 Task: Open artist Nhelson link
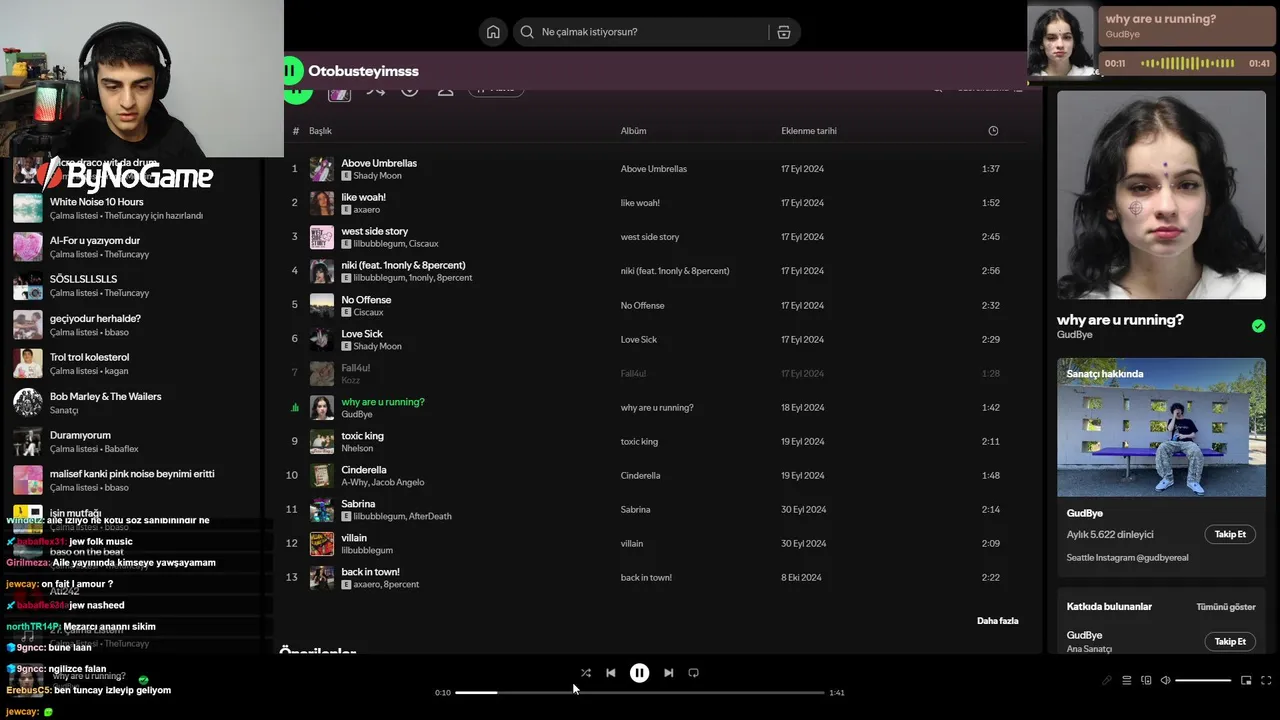tap(357, 448)
